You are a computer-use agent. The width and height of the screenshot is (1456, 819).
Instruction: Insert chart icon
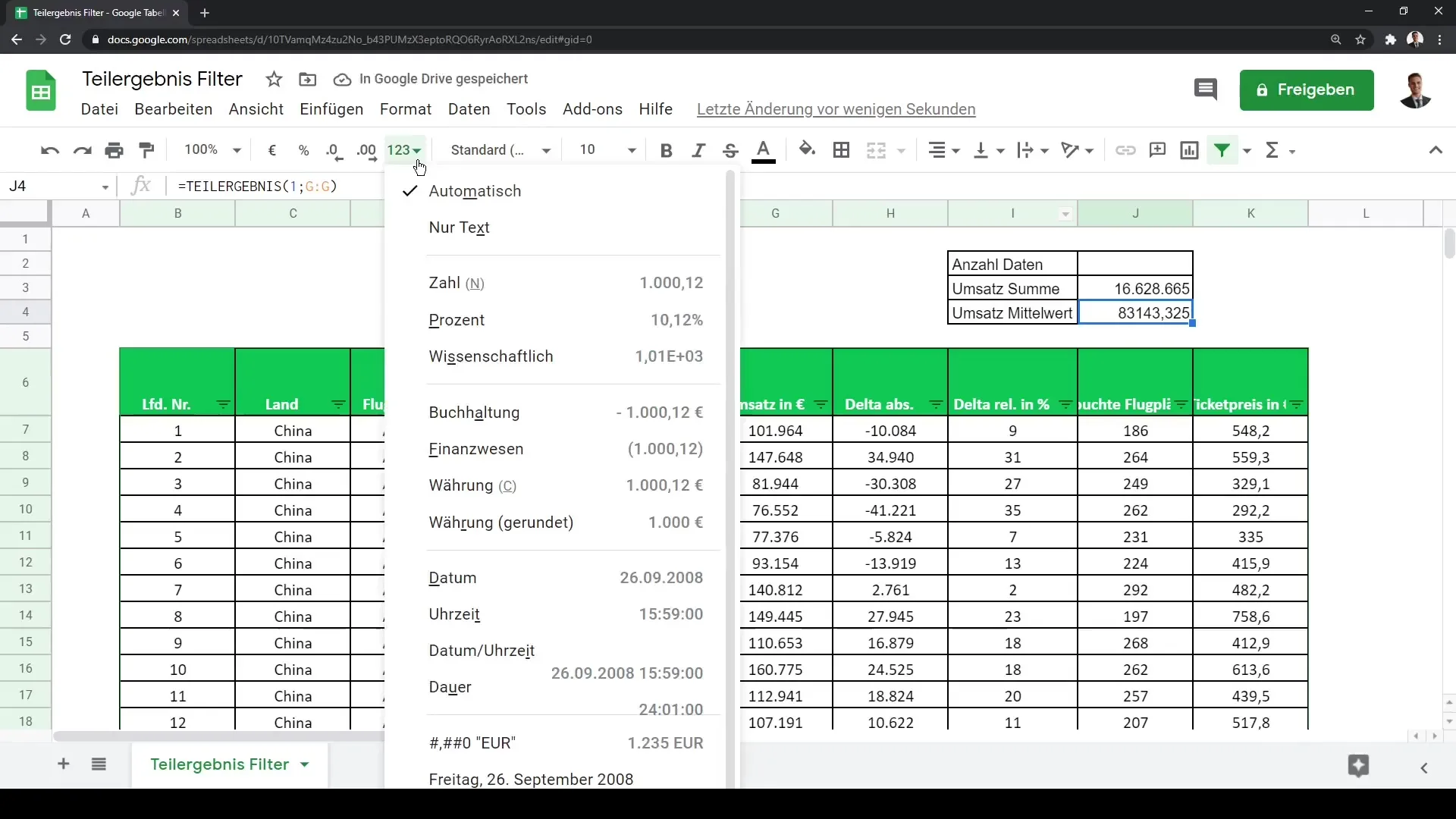point(1190,151)
